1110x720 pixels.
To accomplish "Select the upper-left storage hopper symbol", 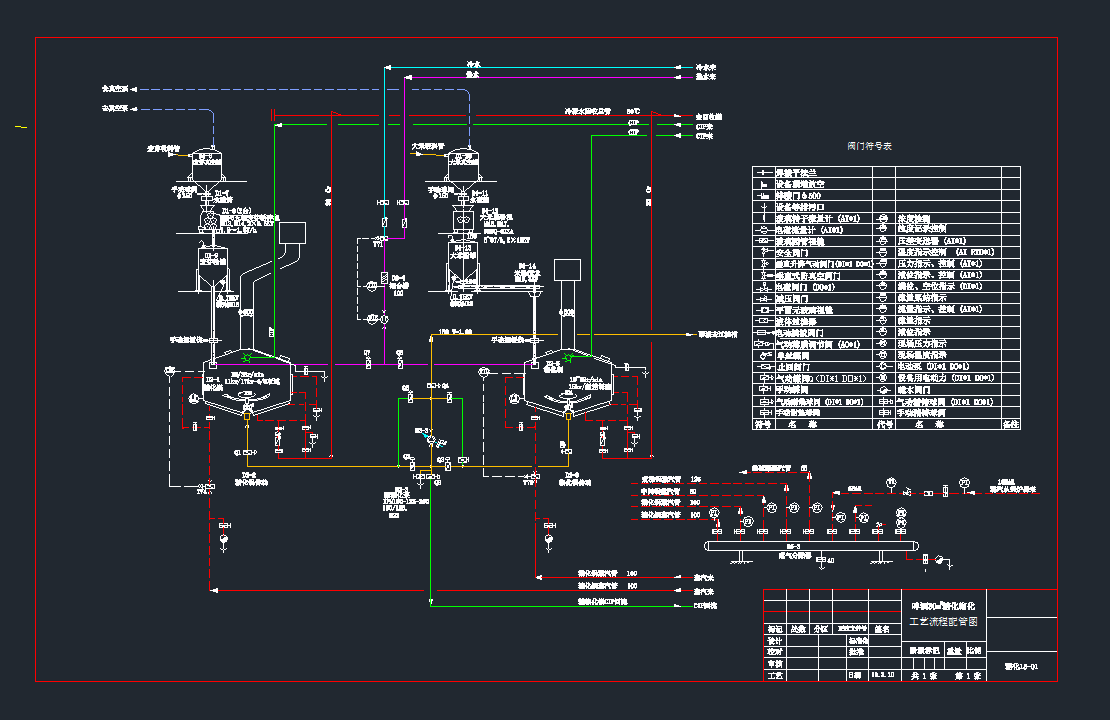I will [x=206, y=164].
